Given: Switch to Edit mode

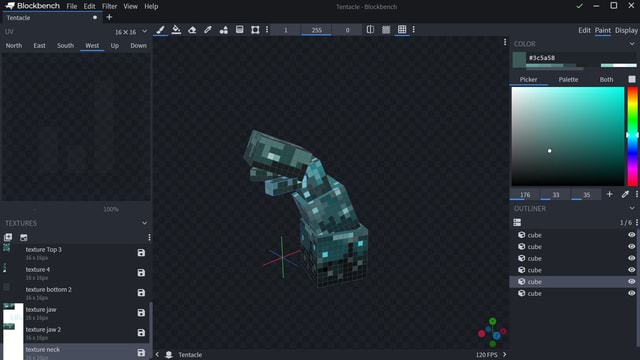Looking at the screenshot, I should (x=584, y=30).
